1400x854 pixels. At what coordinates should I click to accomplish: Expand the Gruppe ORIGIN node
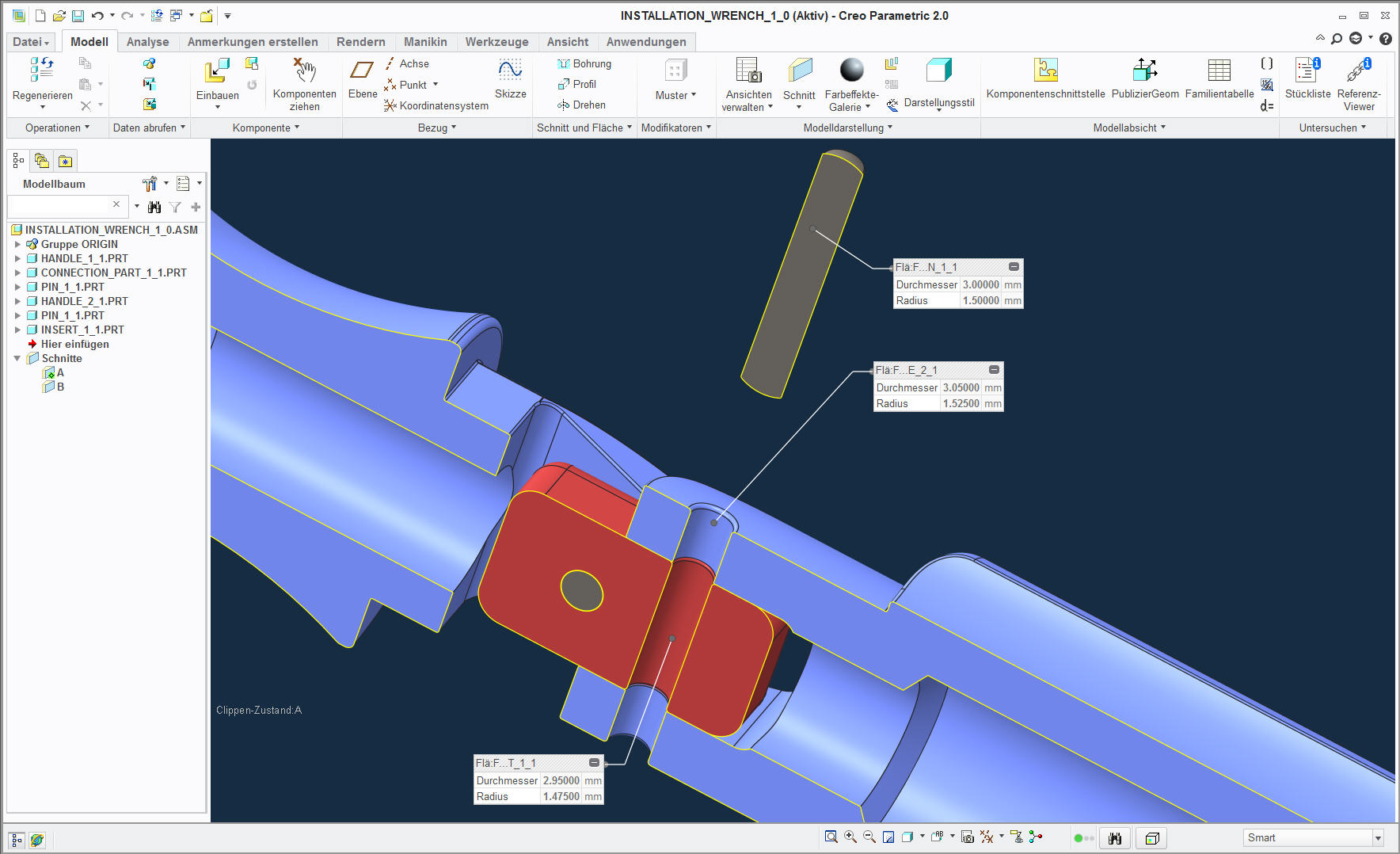point(17,244)
